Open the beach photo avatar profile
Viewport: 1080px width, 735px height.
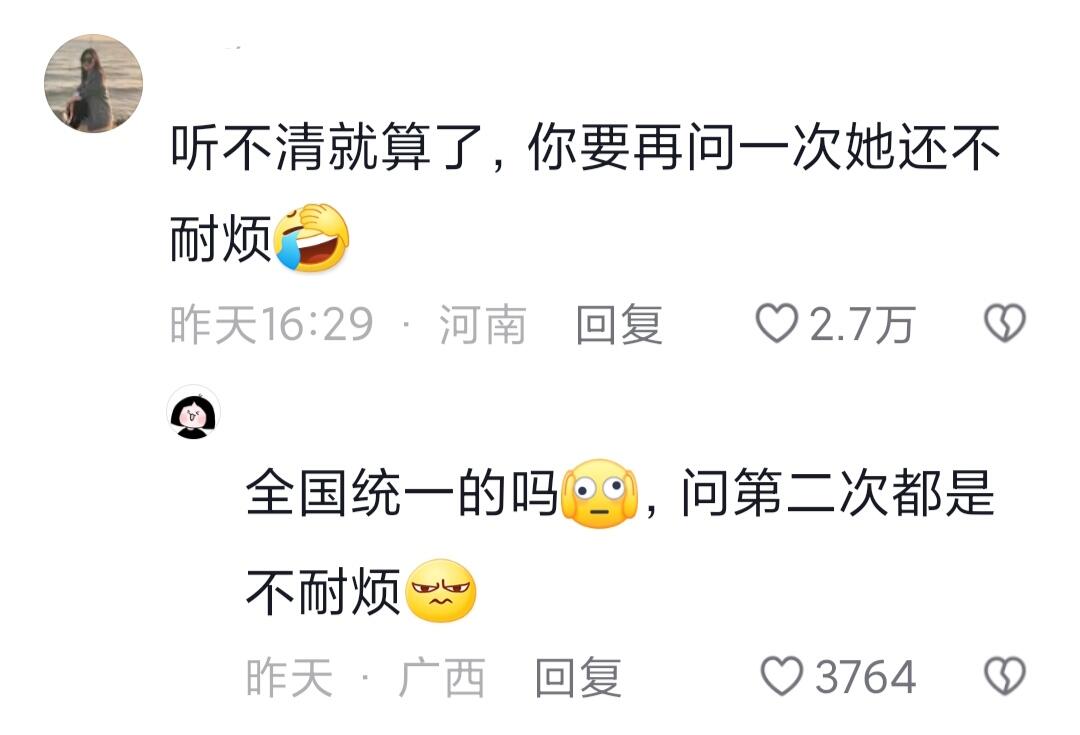tap(94, 83)
